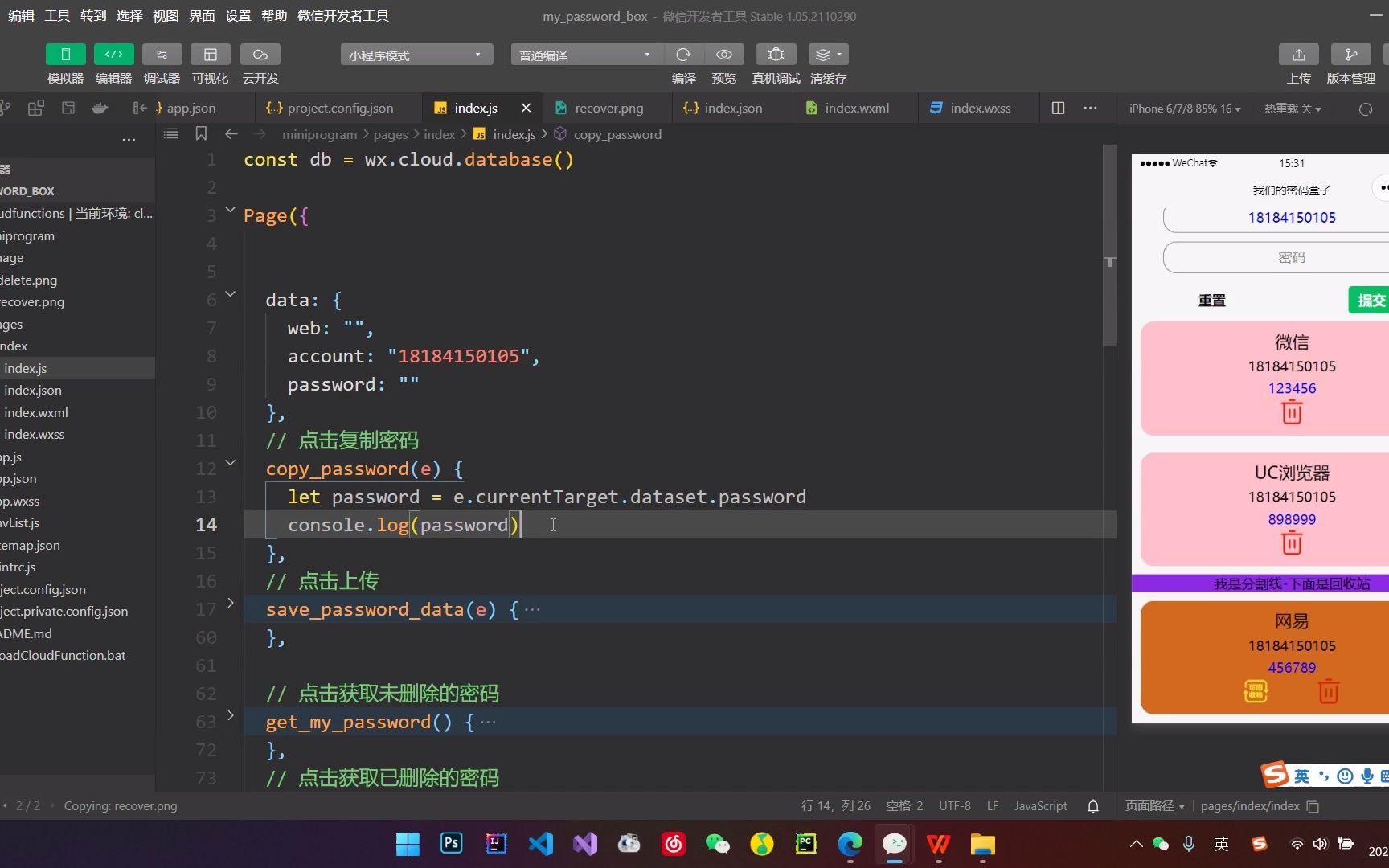Click the preview eye icon
This screenshot has height=868, width=1389.
pos(724,55)
